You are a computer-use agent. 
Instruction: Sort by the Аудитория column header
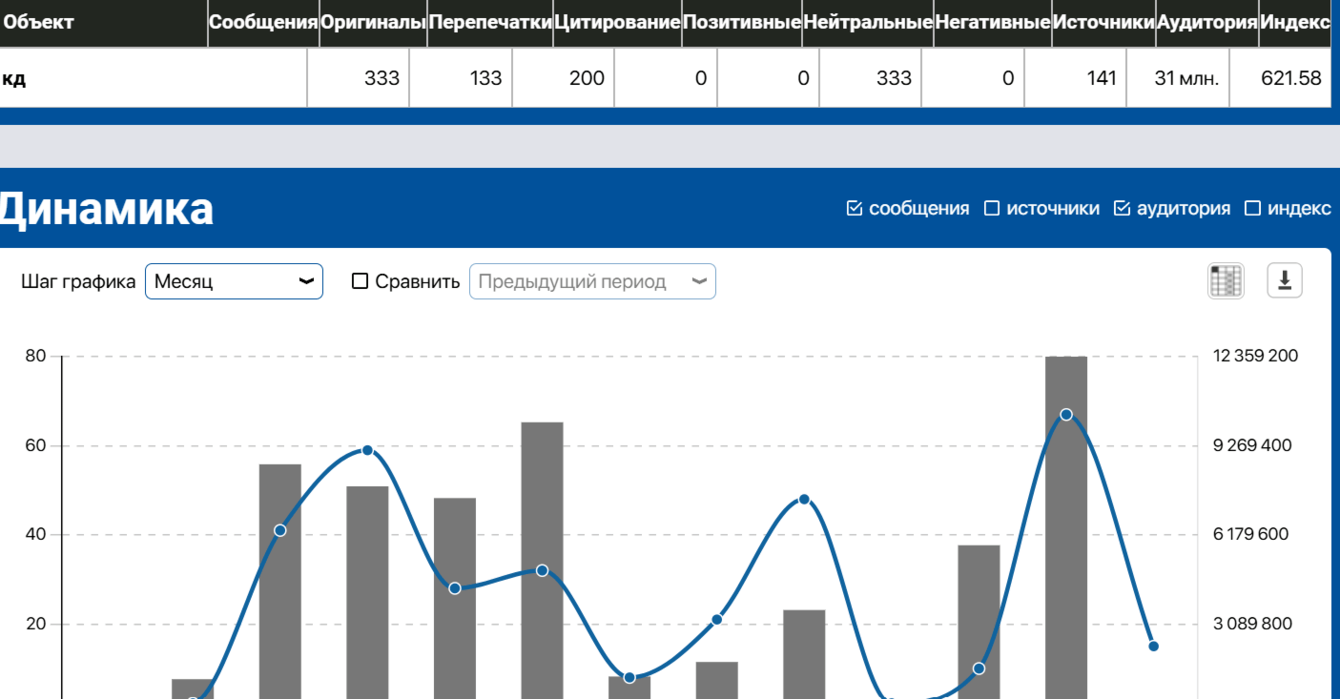point(1207,22)
